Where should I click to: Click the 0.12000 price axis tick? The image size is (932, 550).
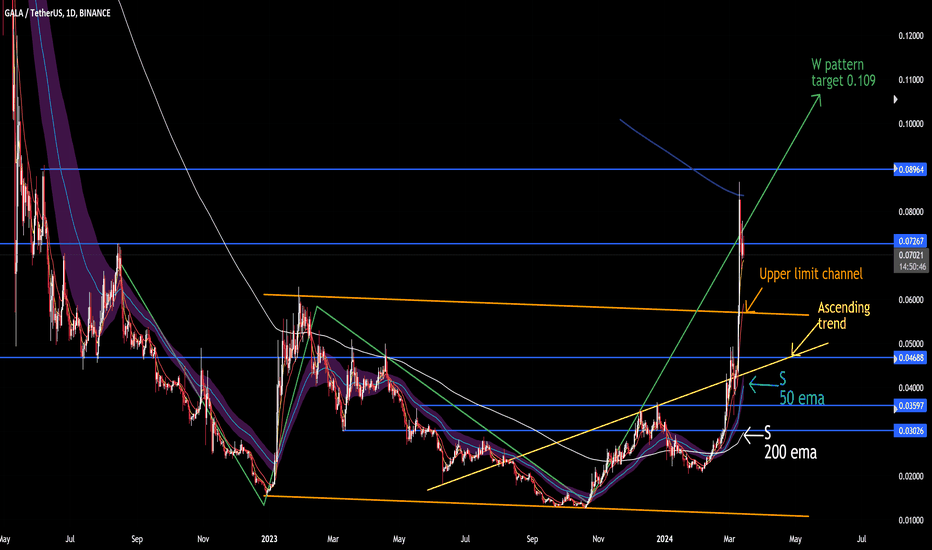tap(911, 36)
